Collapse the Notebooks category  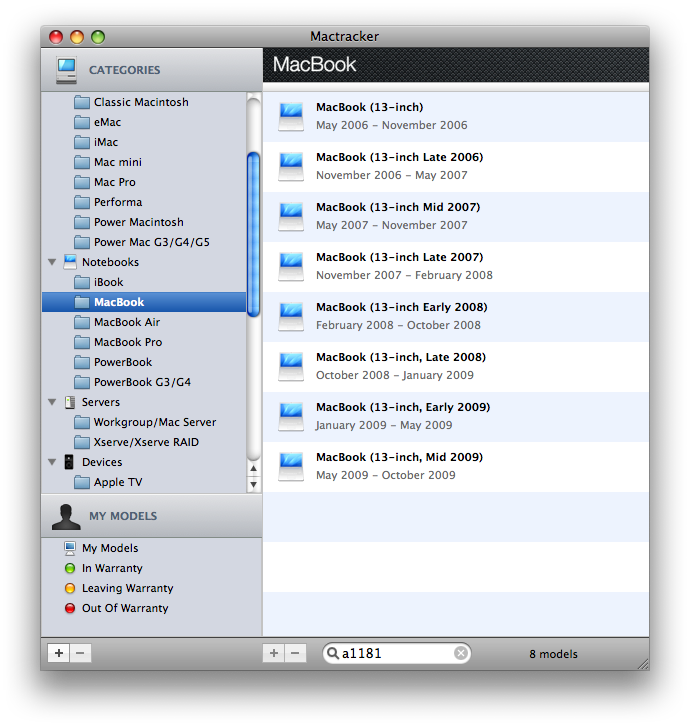pyautogui.click(x=52, y=262)
